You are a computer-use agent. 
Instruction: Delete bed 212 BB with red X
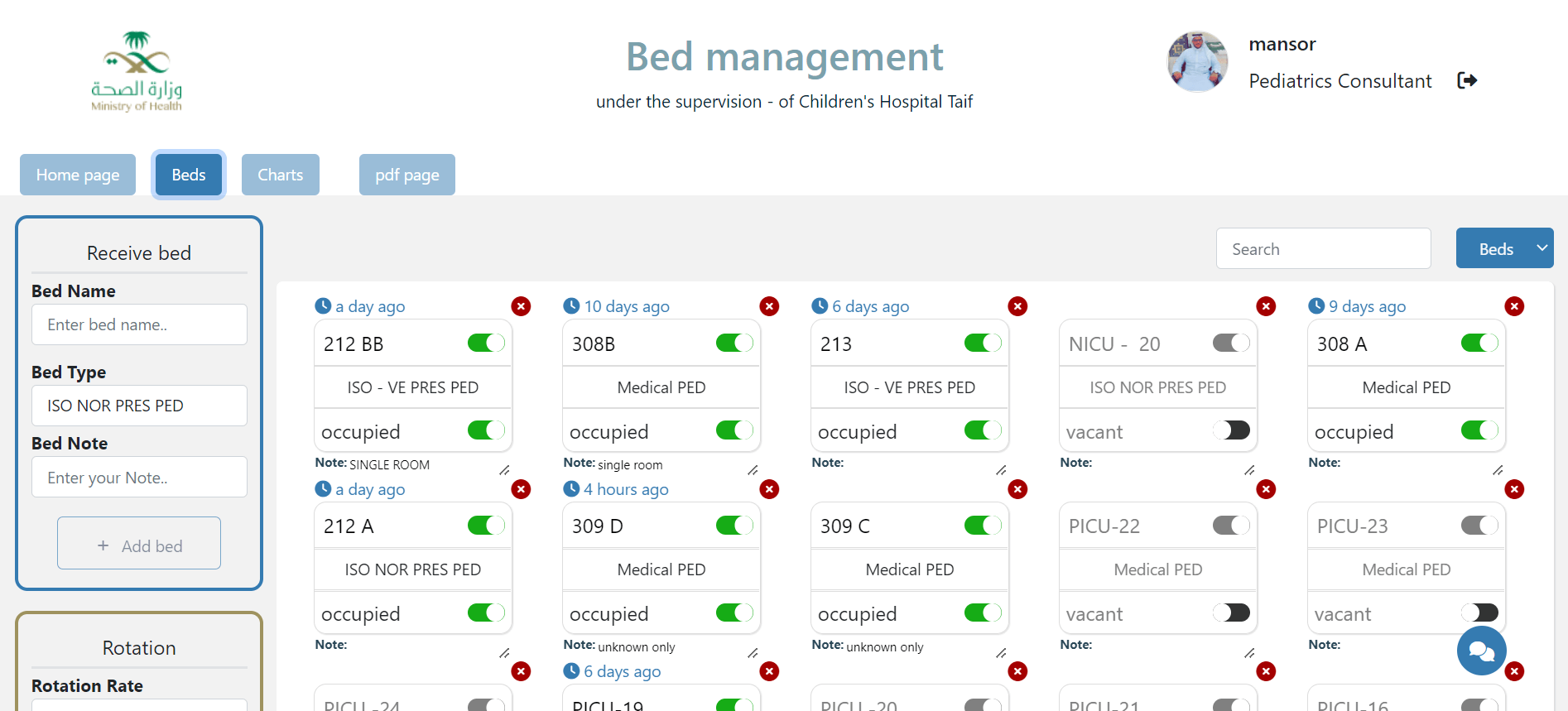coord(521,306)
